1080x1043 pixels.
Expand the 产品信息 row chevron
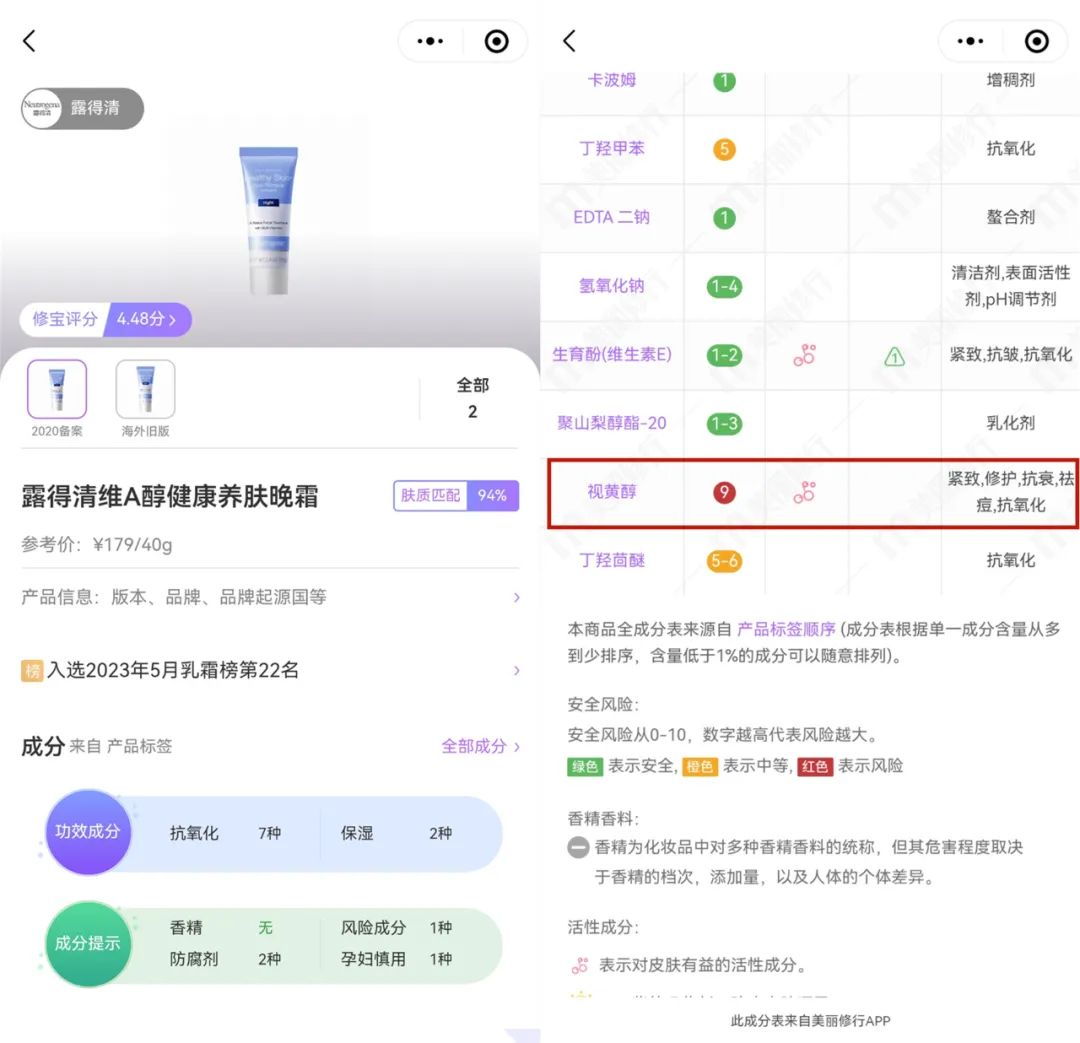pos(517,597)
